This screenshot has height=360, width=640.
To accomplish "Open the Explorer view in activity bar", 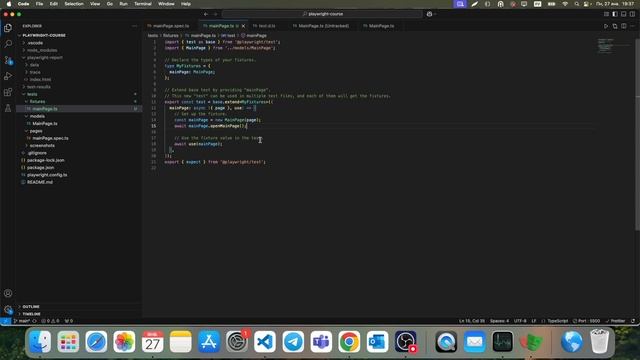I will (x=8, y=28).
